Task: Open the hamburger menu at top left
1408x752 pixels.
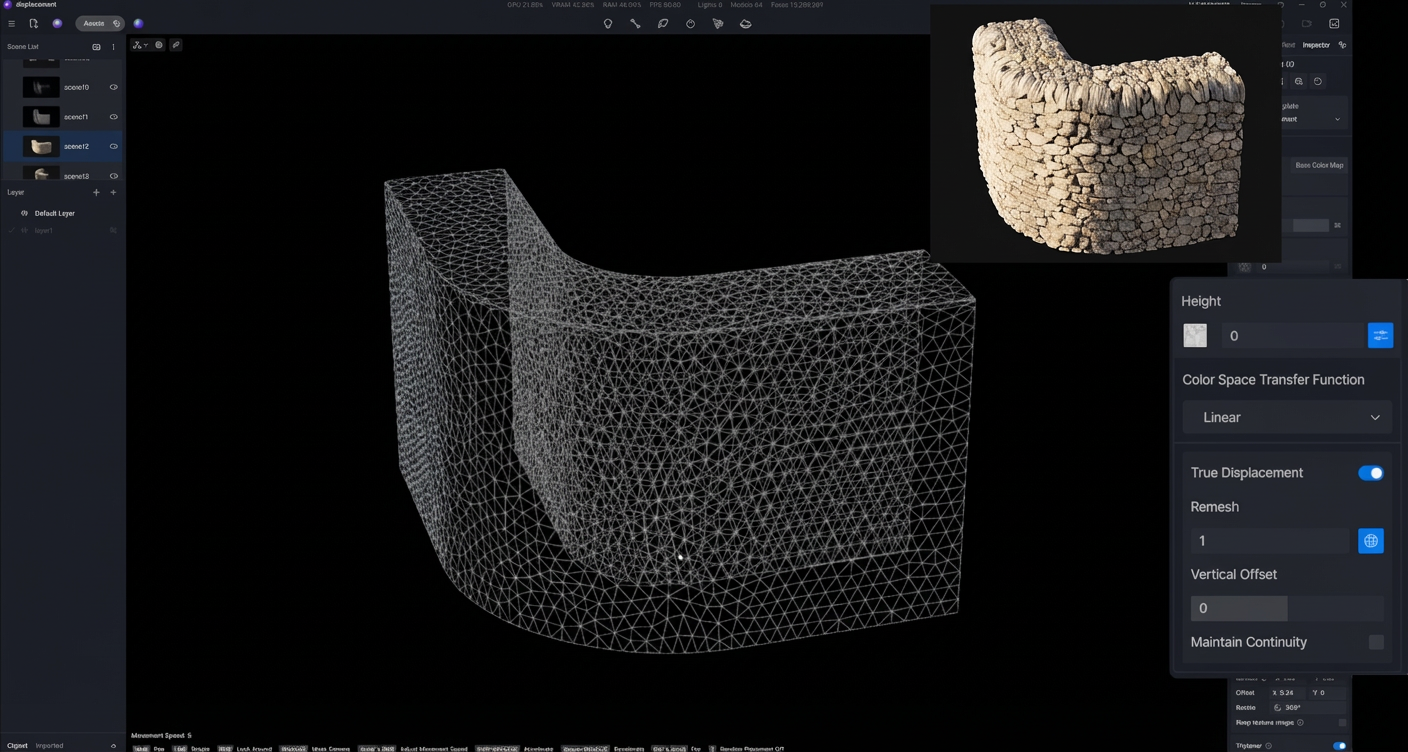Action: pyautogui.click(x=11, y=23)
